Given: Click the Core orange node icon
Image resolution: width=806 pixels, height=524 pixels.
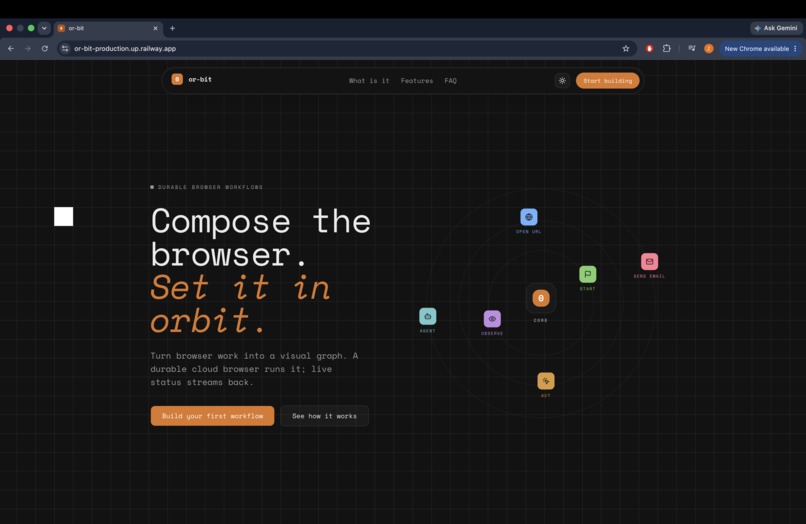Looking at the screenshot, I should tap(541, 298).
